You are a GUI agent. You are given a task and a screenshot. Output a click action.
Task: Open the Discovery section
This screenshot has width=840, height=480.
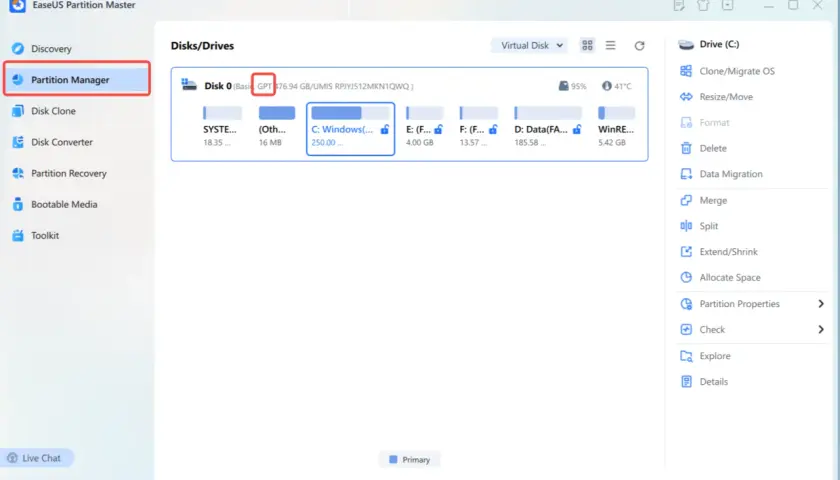click(51, 49)
